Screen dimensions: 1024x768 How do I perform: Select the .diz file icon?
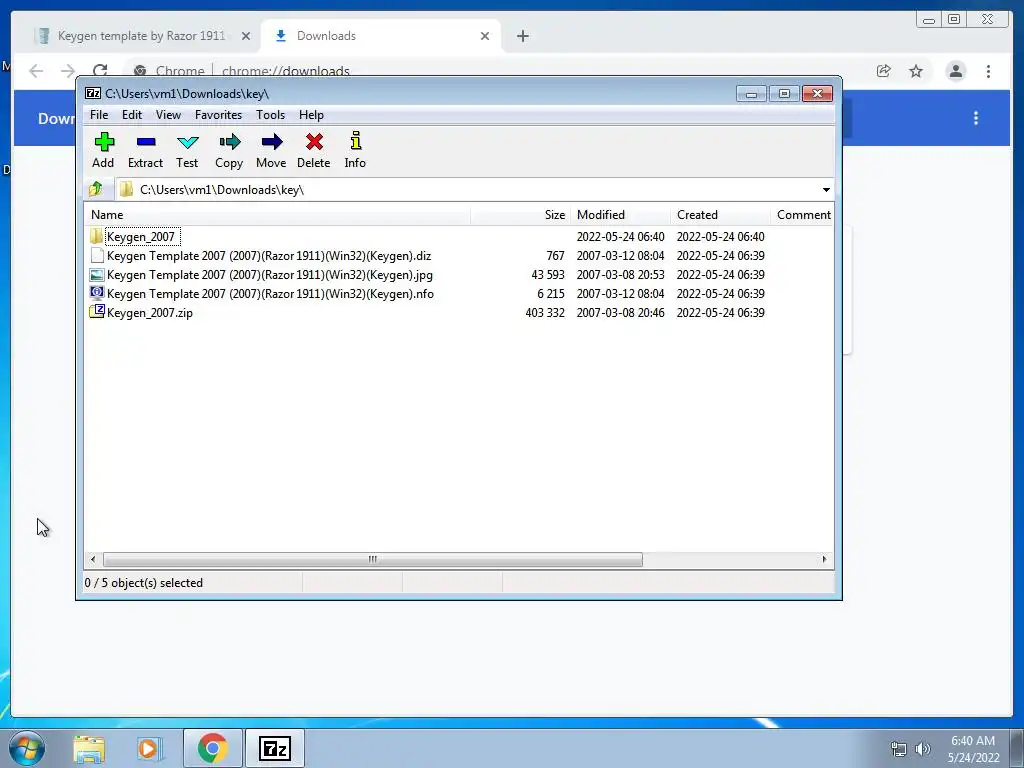click(x=97, y=255)
